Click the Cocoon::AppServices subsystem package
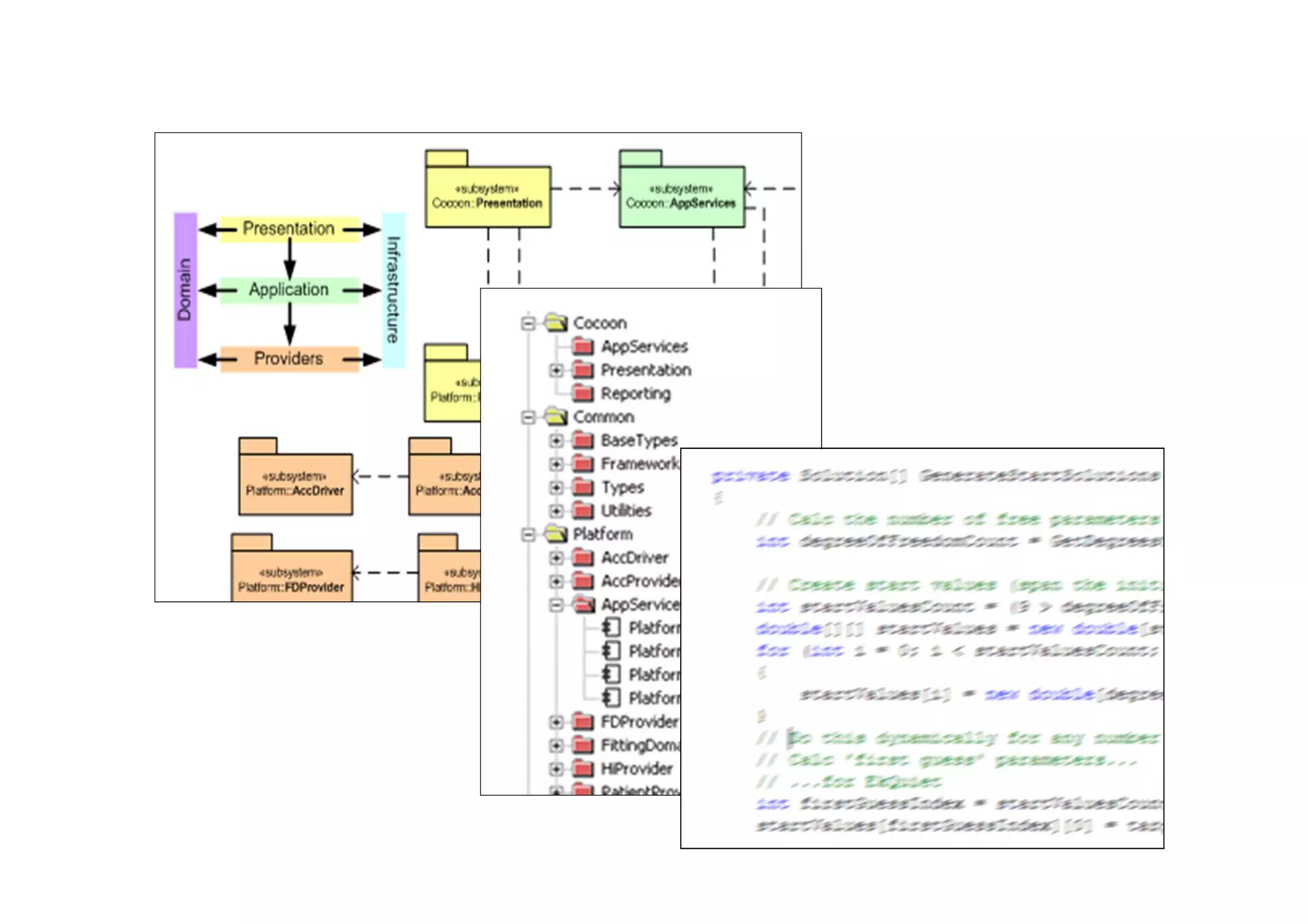Screen dimensions: 1308x924 pyautogui.click(x=681, y=196)
